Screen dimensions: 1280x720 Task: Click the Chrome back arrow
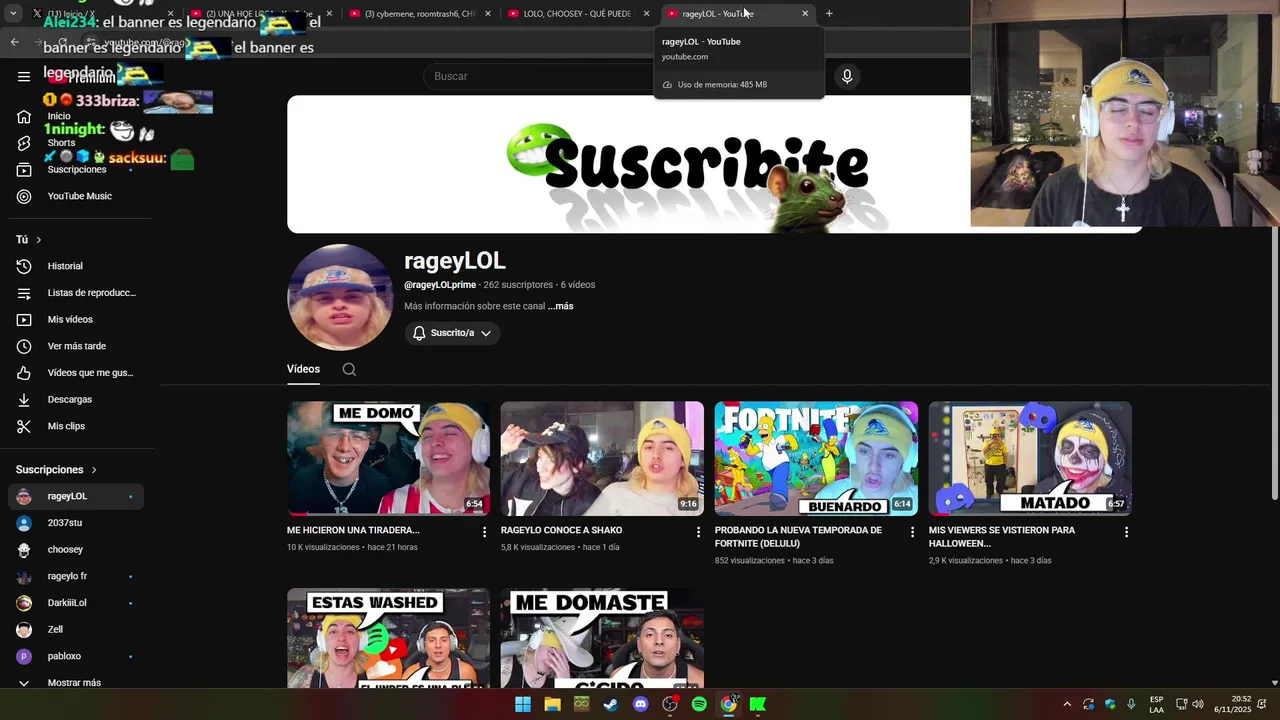pos(14,42)
